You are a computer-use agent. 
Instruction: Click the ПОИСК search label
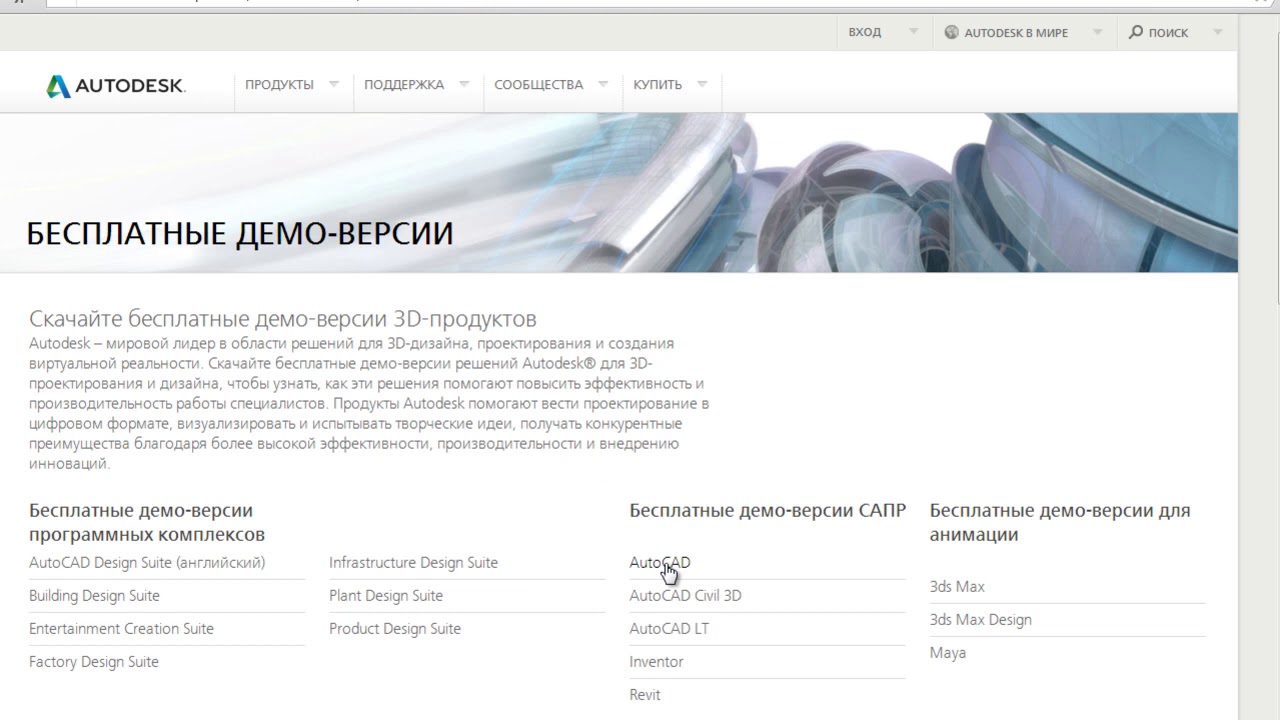[x=1168, y=33]
